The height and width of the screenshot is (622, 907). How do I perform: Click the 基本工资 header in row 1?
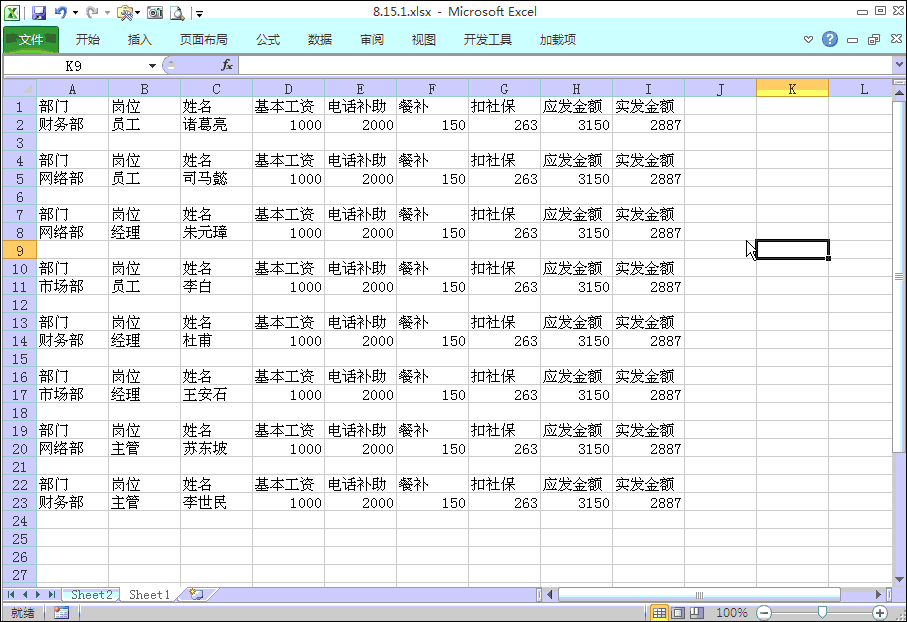coord(289,106)
